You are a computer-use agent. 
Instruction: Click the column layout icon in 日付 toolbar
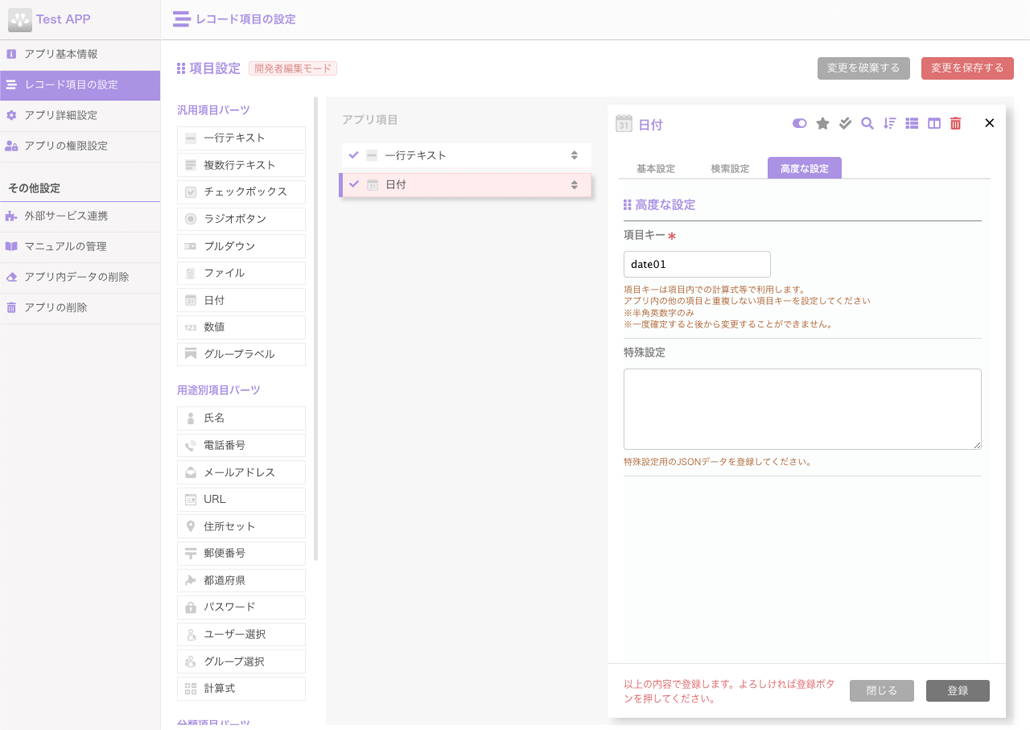[x=933, y=123]
